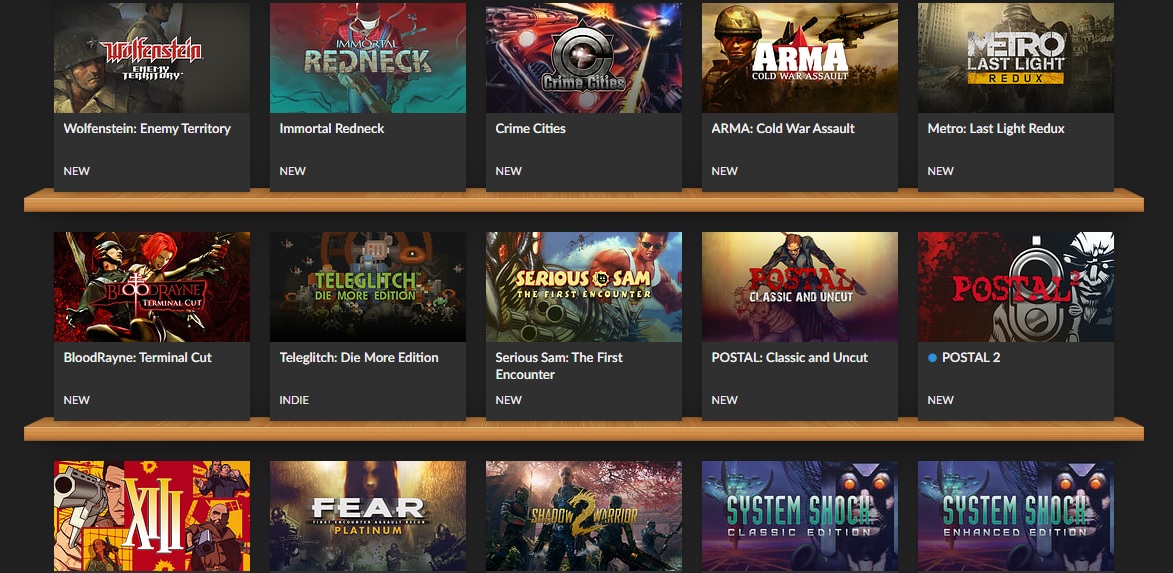Click the Immortal Redneck title text

coord(331,129)
